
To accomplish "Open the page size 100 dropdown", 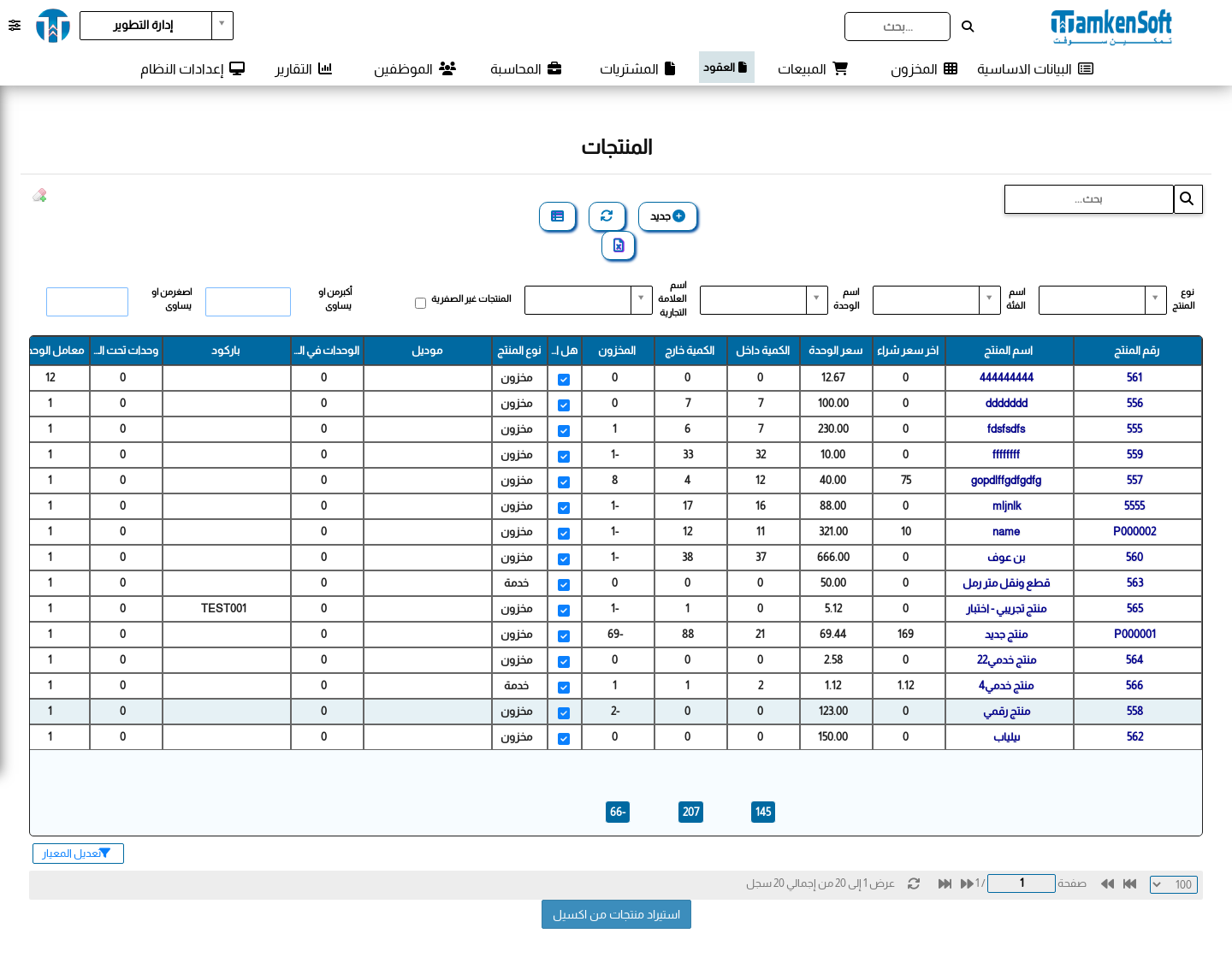I will click(1174, 884).
